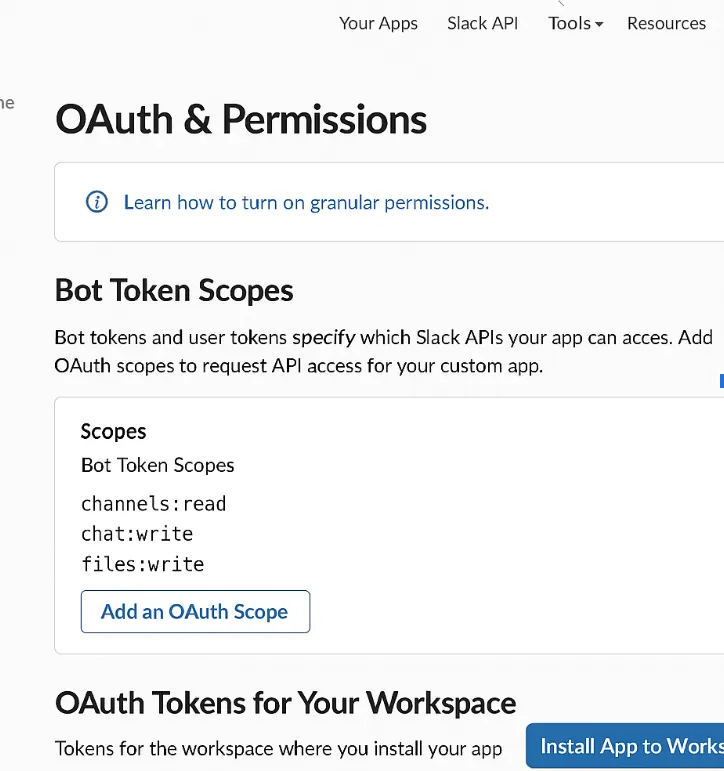Click the OAuth & Permissions page title

pos(241,119)
